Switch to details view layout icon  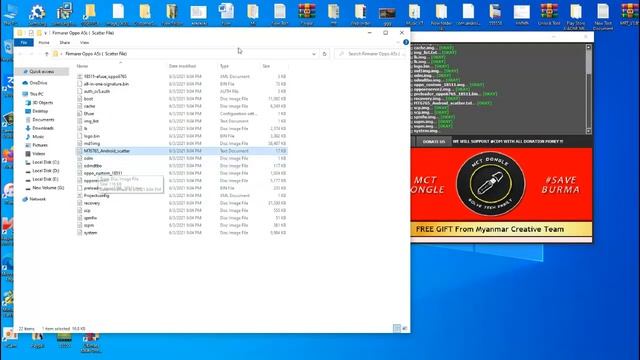(x=397, y=328)
